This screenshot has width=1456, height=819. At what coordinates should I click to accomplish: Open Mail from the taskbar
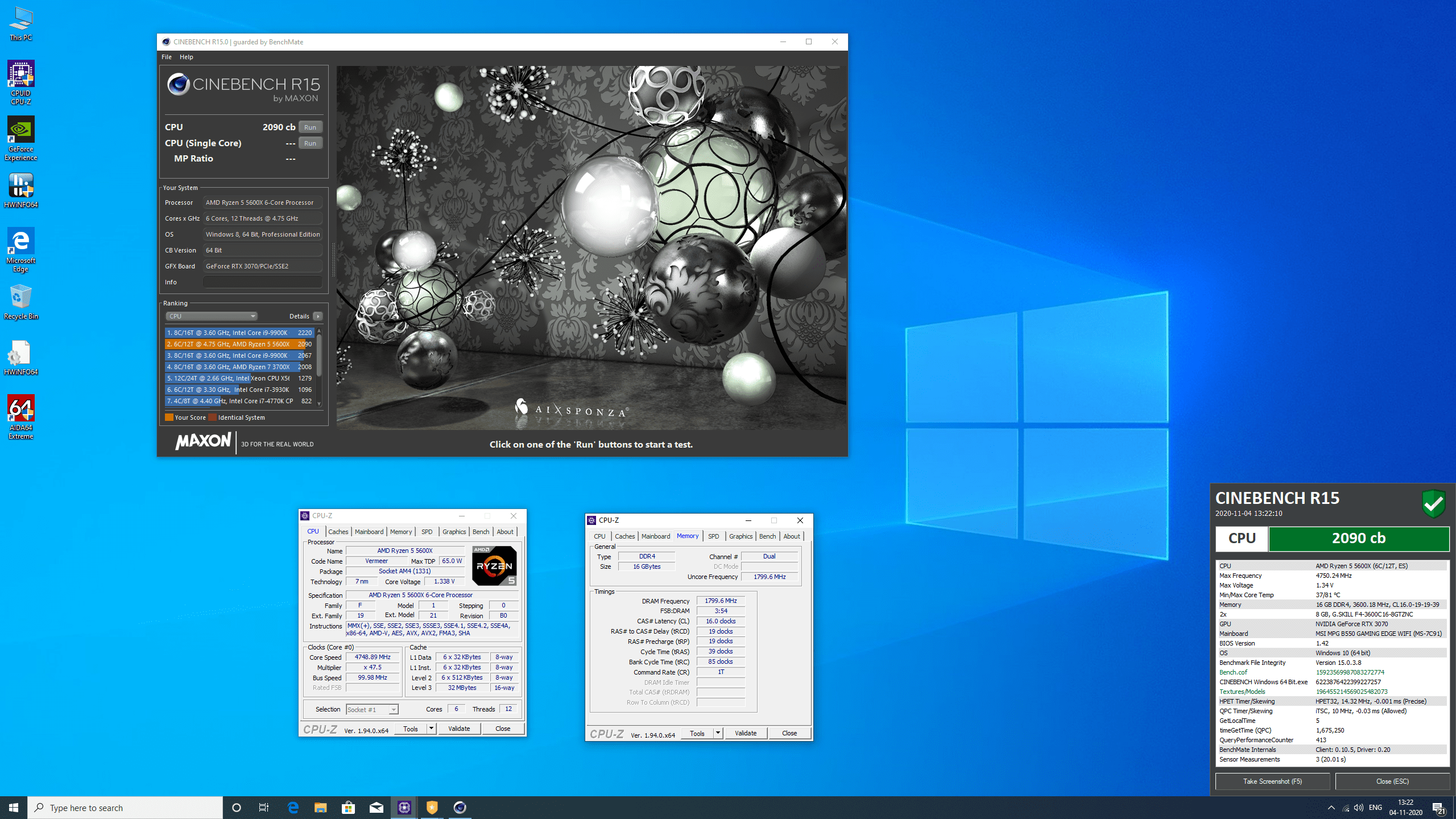point(377,808)
